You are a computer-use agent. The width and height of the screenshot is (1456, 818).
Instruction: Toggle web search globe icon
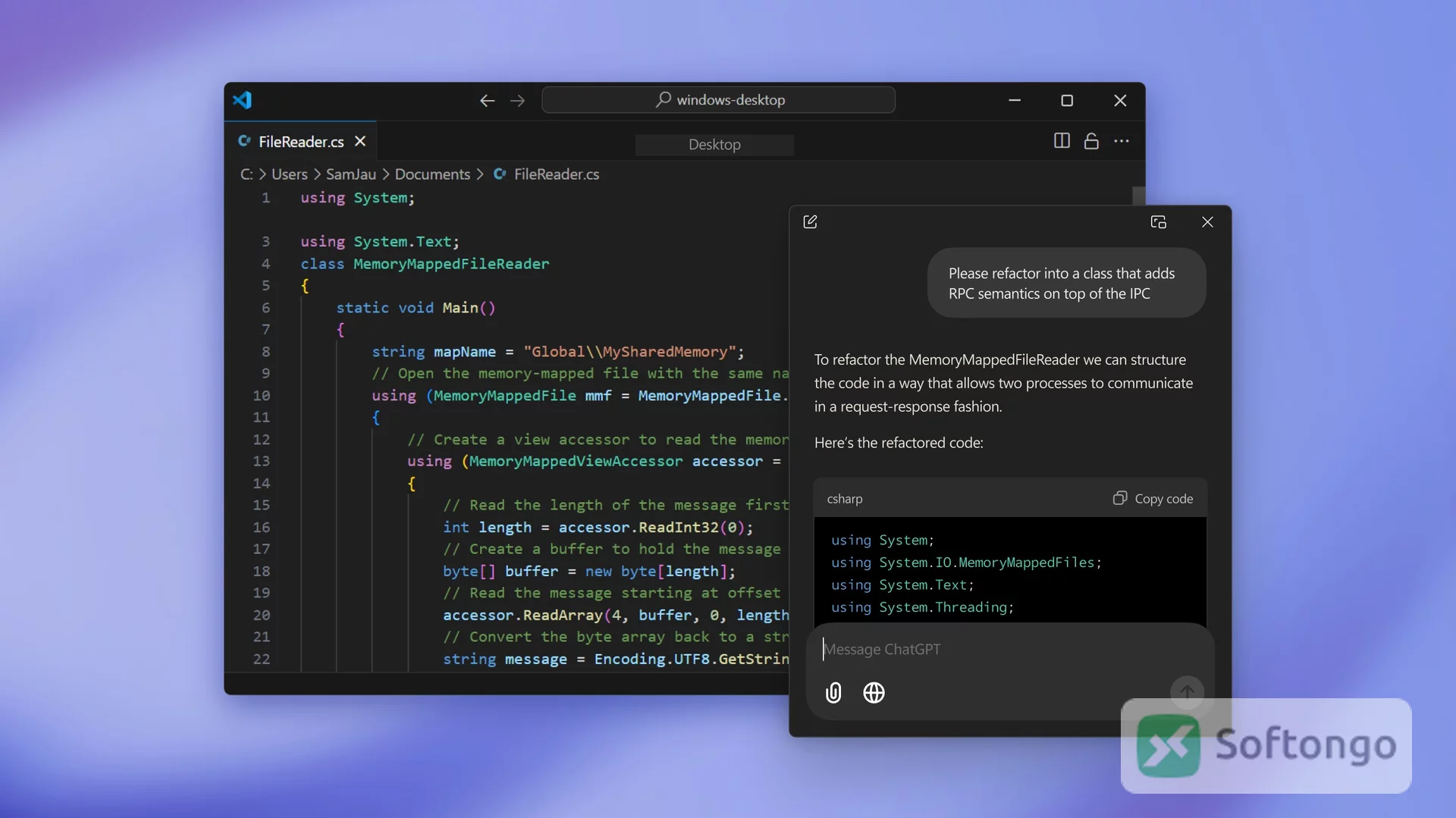pos(874,693)
